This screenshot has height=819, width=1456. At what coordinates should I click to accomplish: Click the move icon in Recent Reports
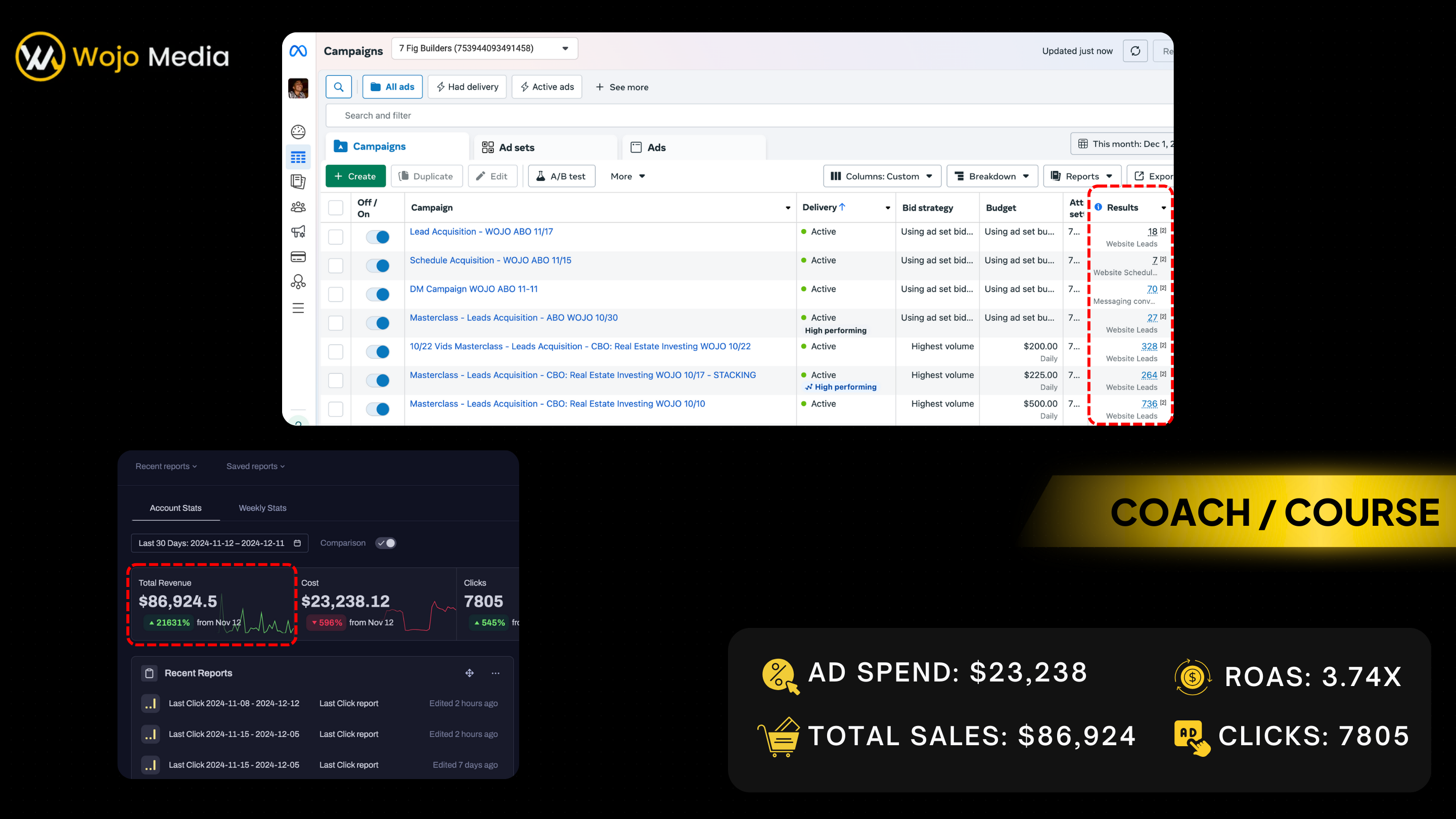point(469,672)
